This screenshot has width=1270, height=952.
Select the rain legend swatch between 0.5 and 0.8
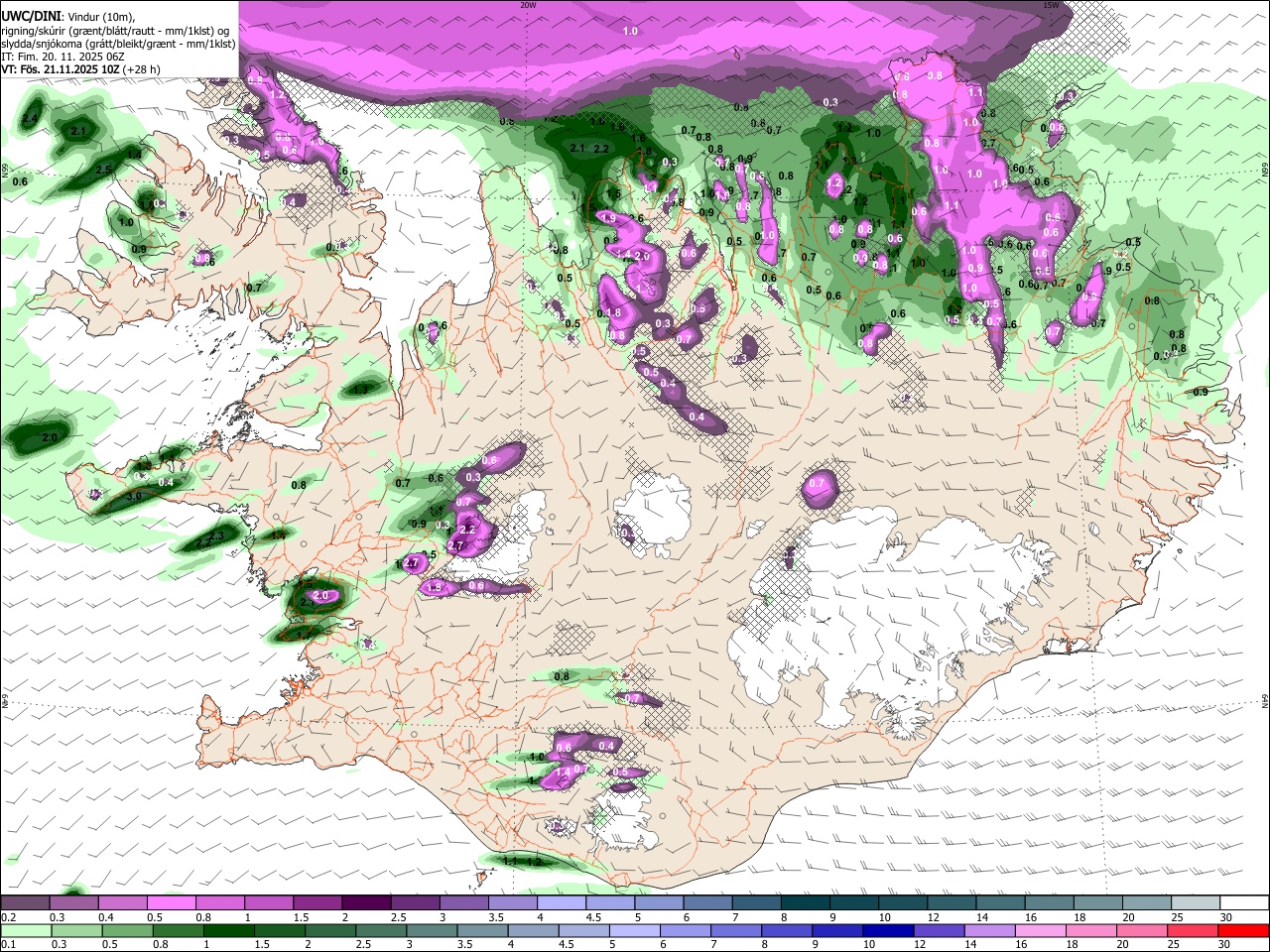[x=127, y=930]
